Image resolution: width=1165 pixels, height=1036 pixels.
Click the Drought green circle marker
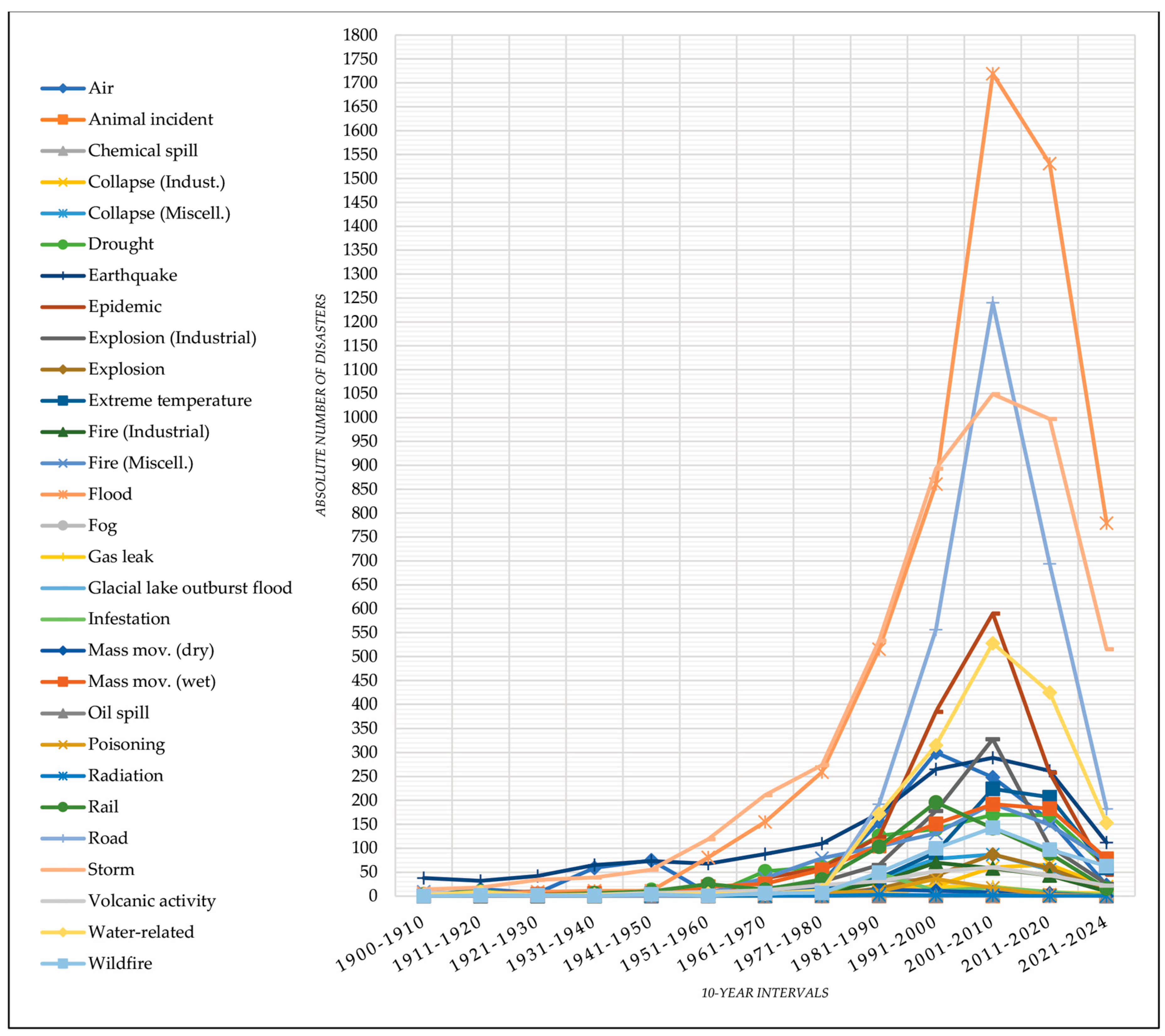pyautogui.click(x=63, y=244)
